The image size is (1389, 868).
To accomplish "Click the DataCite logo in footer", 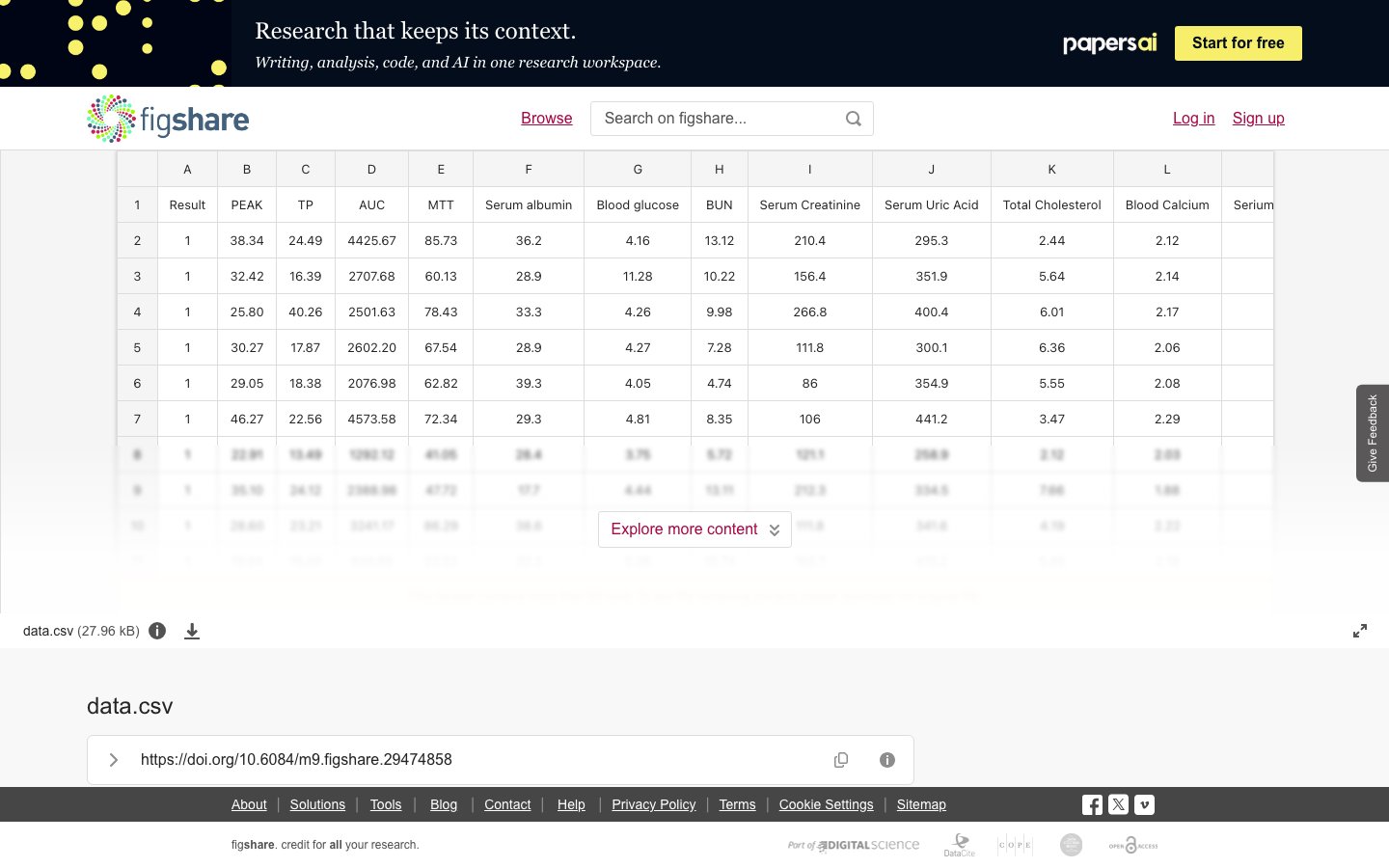I will 959,845.
